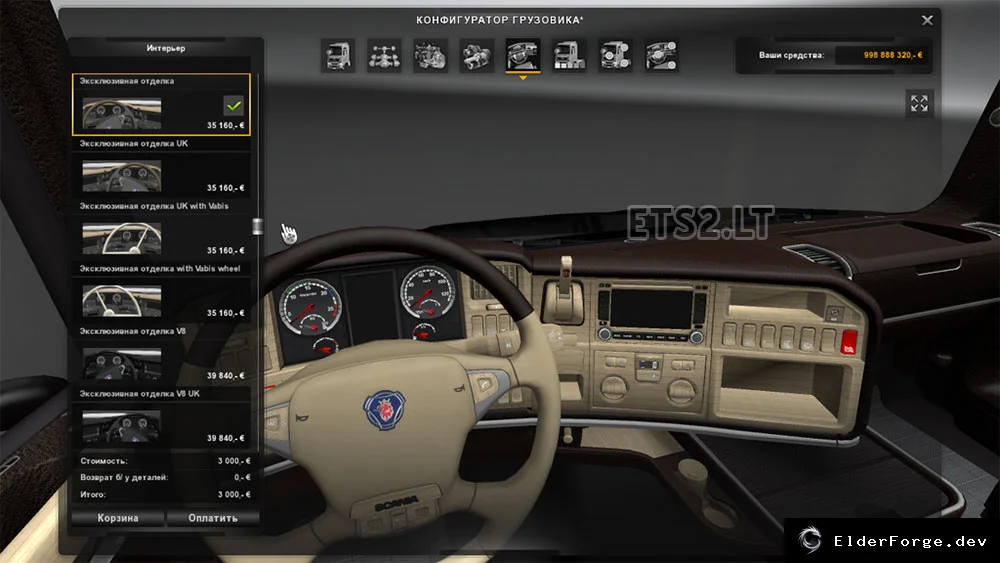Click the green checkmark on Эксклюзивная отделка

click(x=233, y=106)
